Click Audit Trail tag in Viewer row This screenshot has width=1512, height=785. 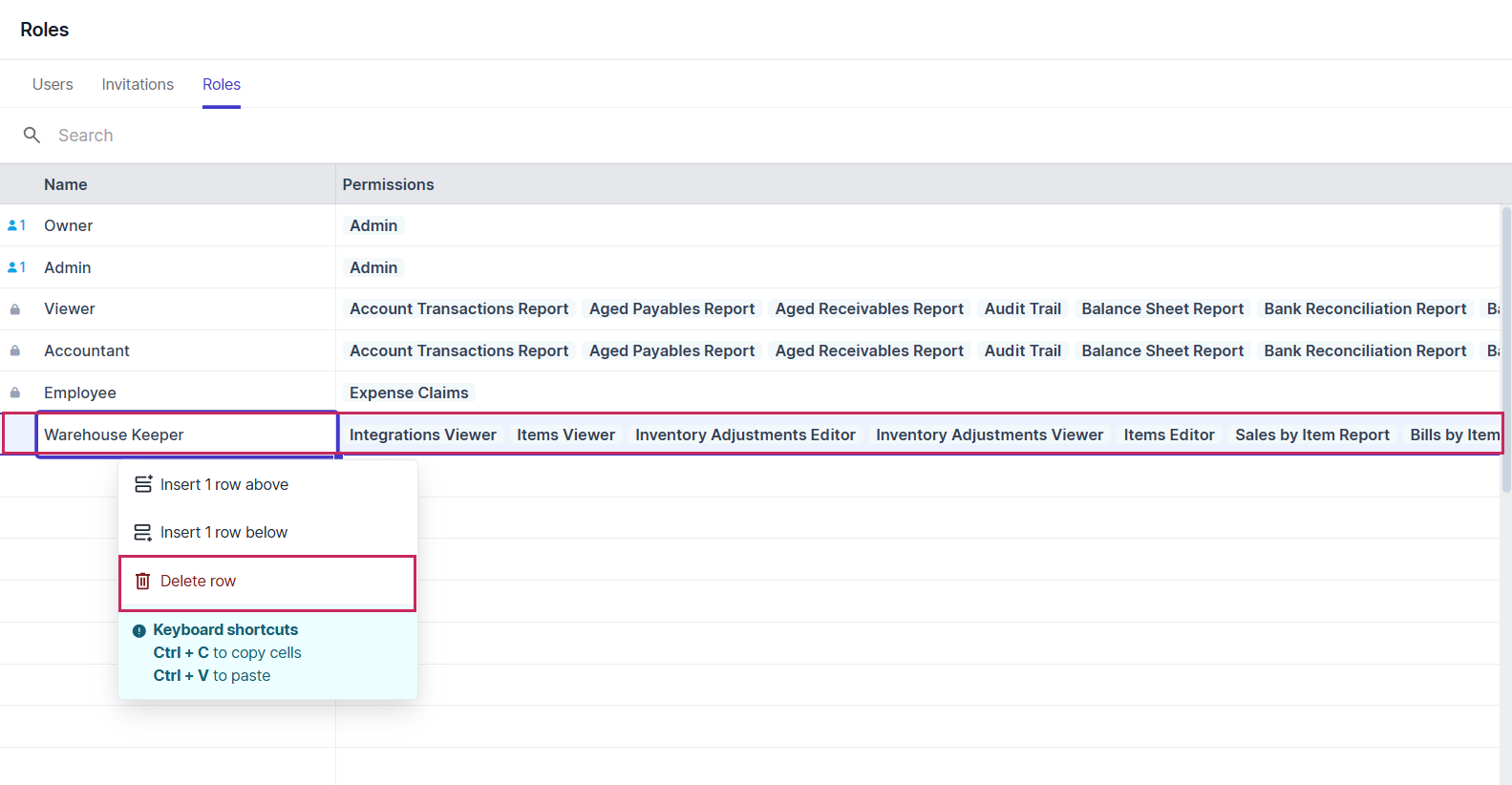(x=1022, y=309)
